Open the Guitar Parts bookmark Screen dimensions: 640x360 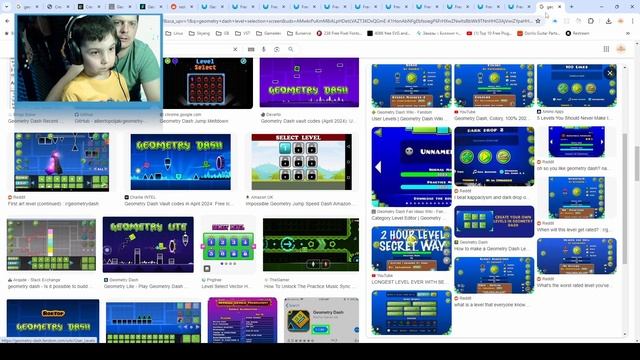[538, 33]
